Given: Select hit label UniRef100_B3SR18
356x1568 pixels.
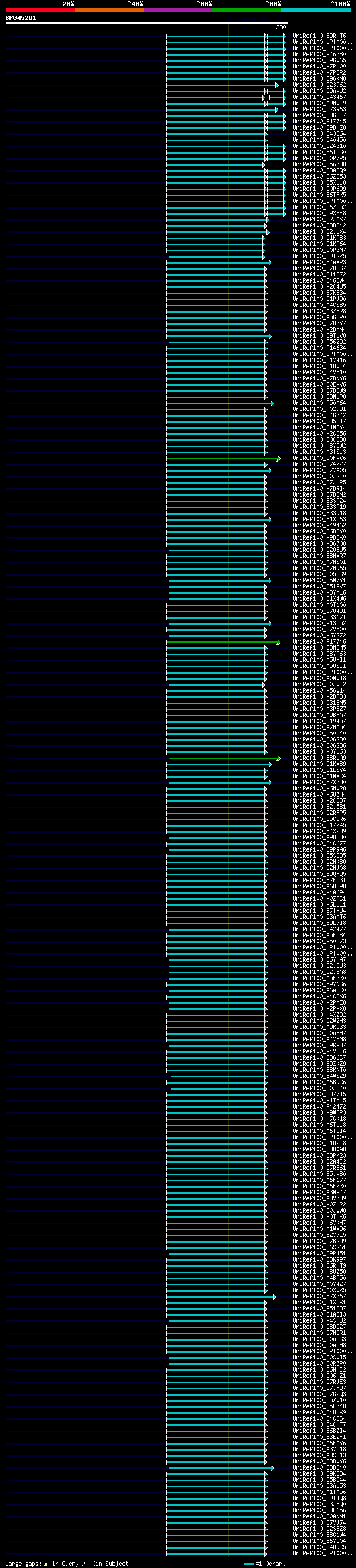Looking at the screenshot, I should 319,513.
